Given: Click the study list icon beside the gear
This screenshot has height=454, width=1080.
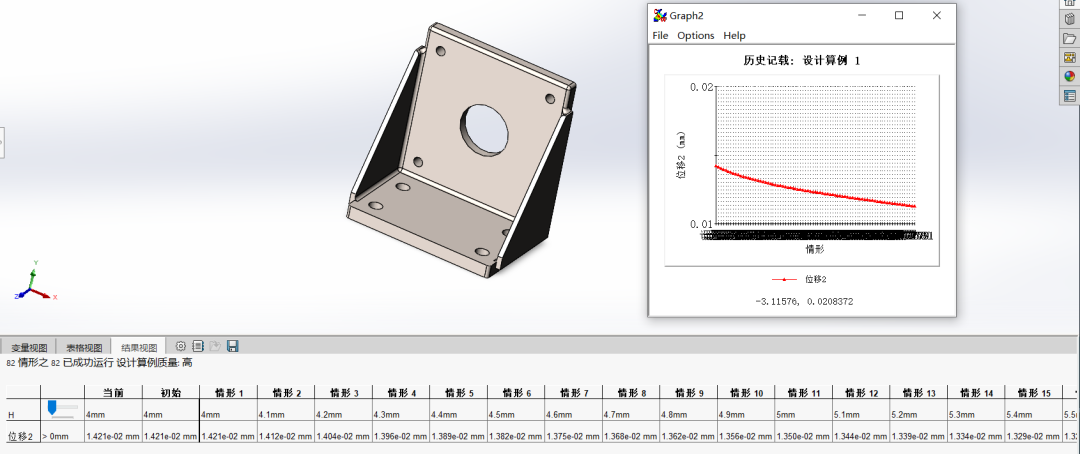Looking at the screenshot, I should click(198, 346).
